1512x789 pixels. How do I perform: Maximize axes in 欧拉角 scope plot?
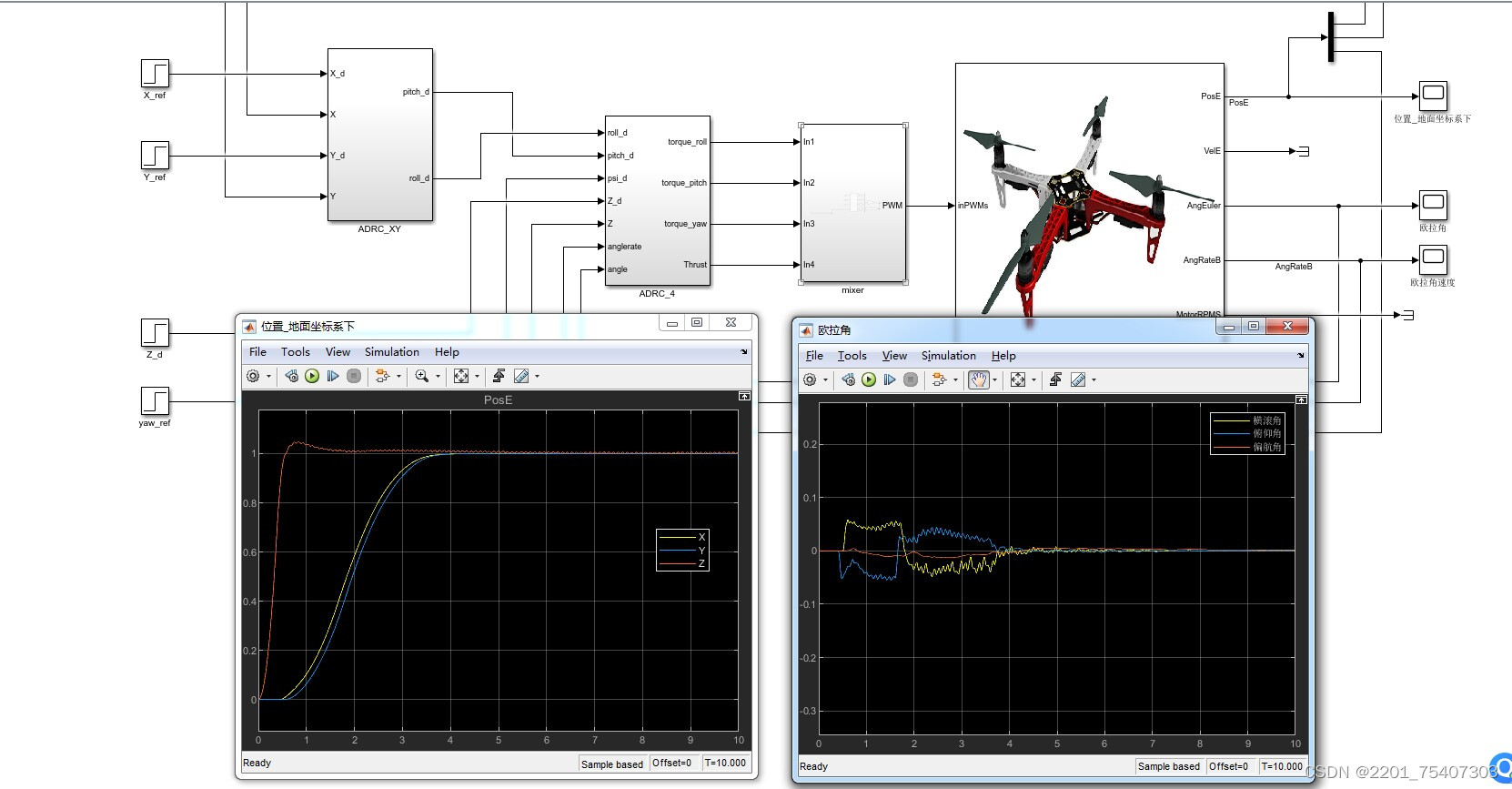(1301, 400)
